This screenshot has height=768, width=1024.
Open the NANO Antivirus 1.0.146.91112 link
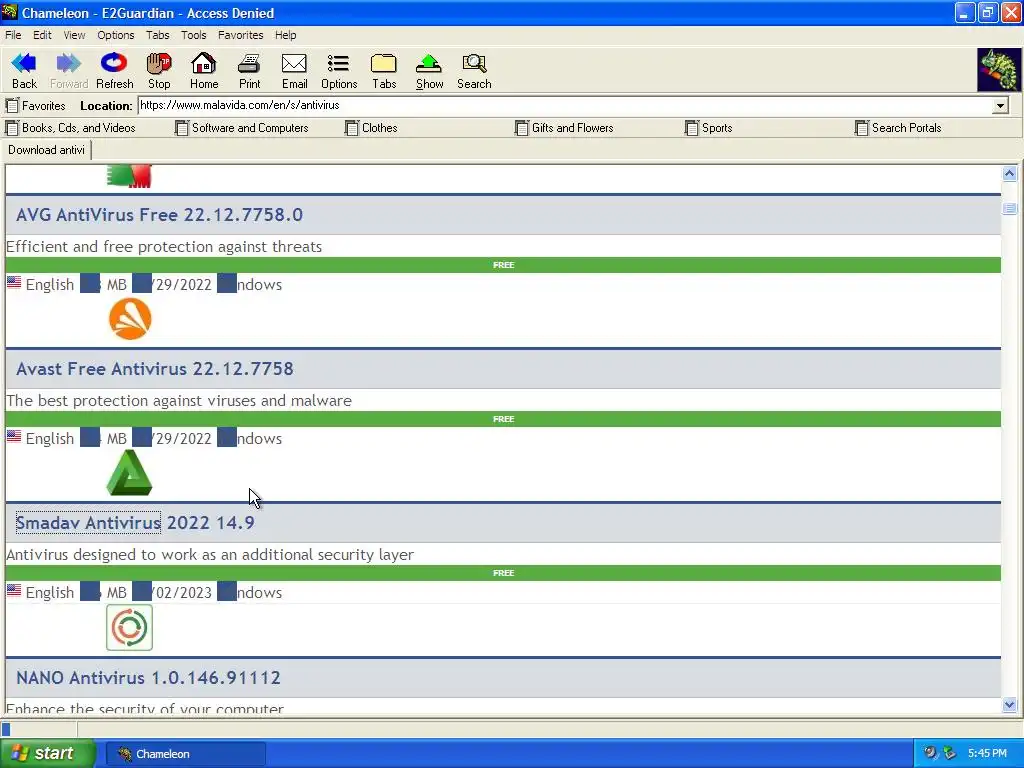tap(148, 678)
